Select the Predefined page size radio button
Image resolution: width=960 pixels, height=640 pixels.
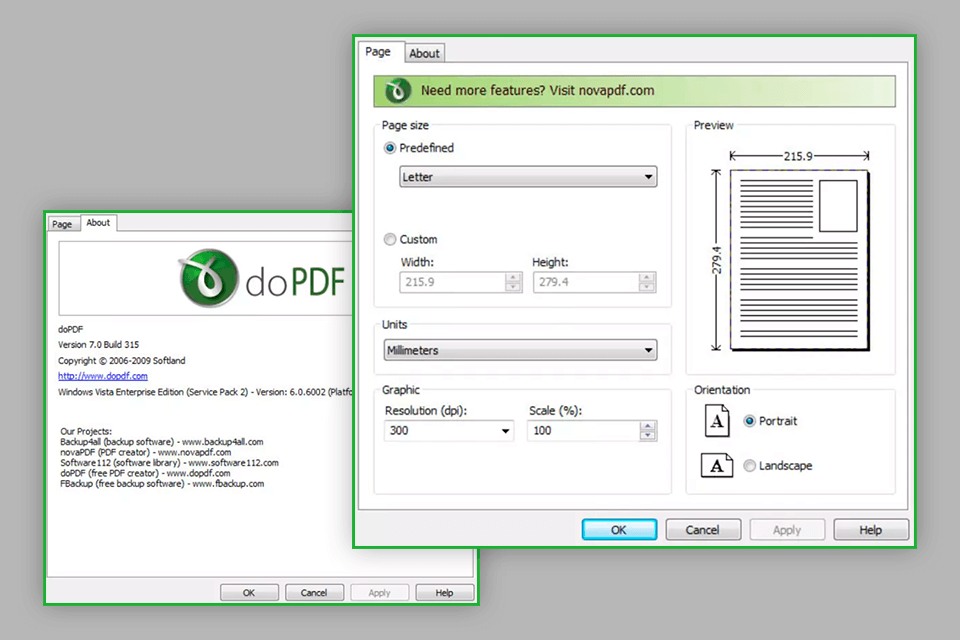[x=389, y=148]
